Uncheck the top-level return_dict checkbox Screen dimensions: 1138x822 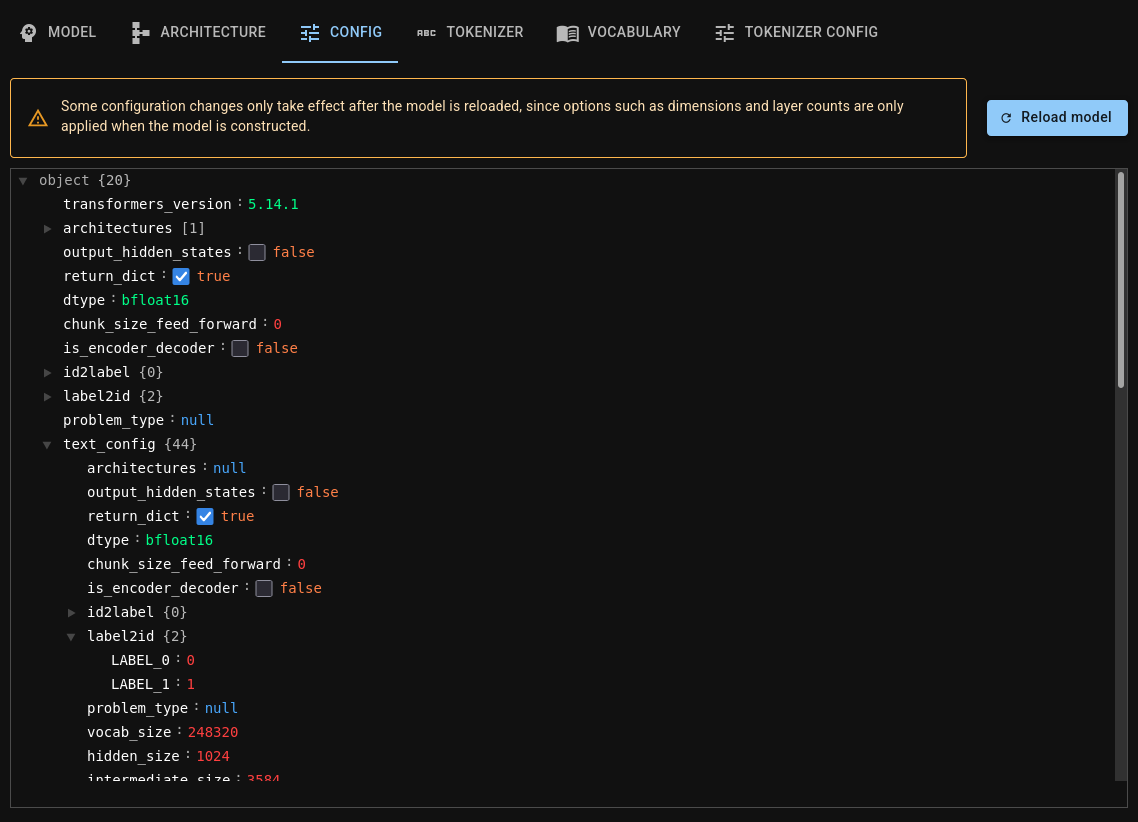(x=181, y=276)
